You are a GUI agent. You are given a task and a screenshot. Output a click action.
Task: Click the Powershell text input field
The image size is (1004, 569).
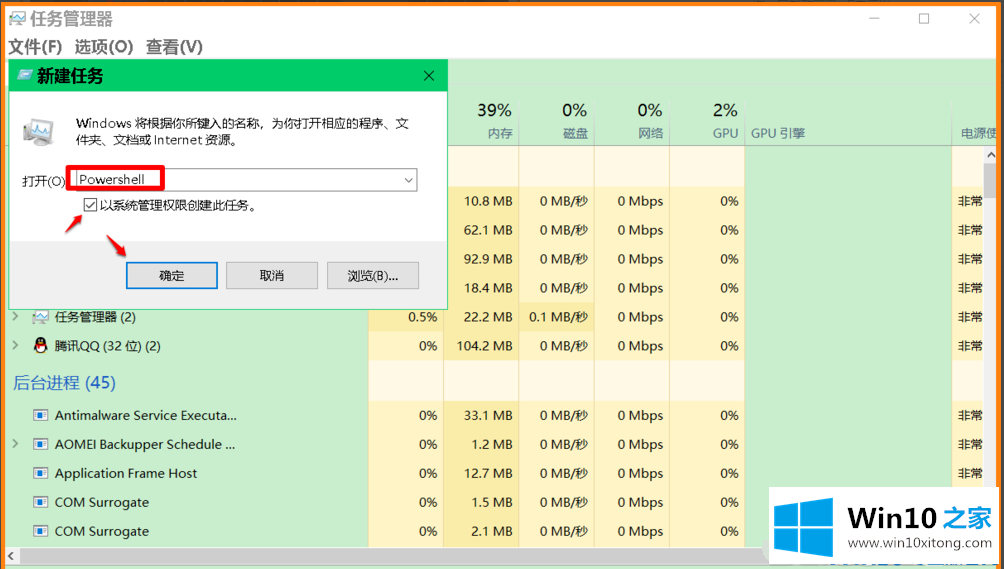240,180
